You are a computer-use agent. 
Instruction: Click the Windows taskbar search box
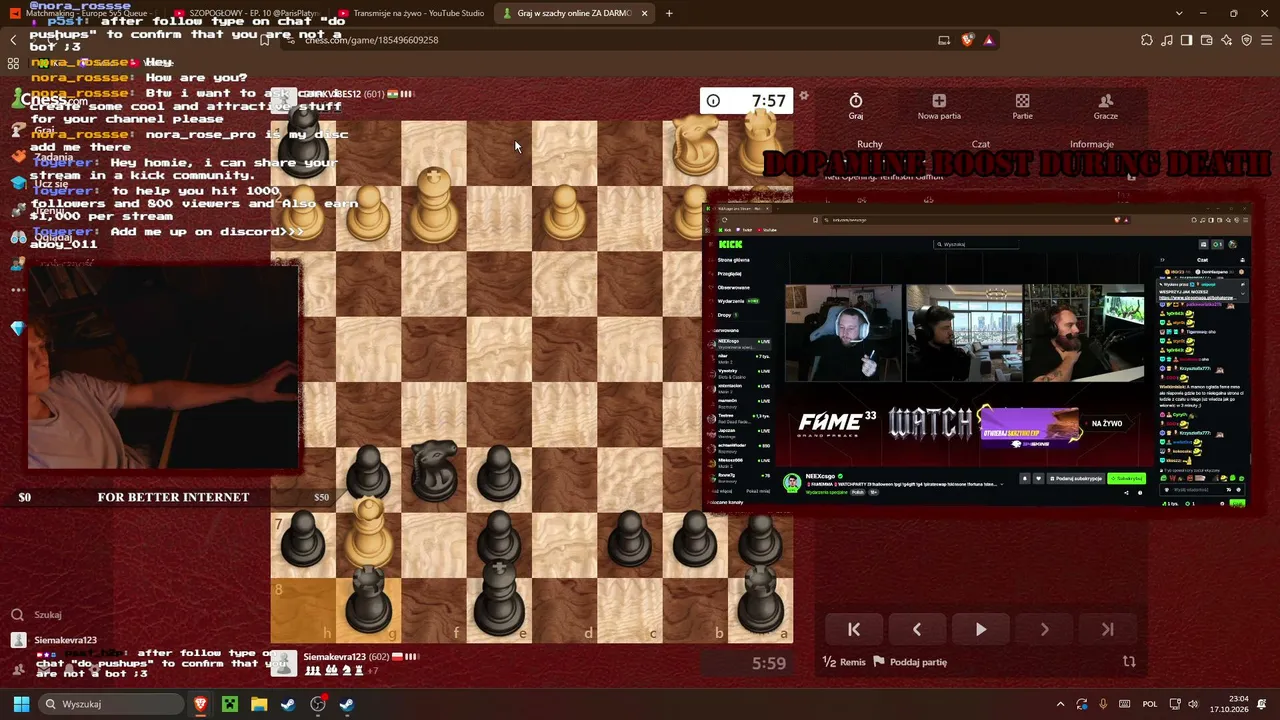pyautogui.click(x=111, y=704)
